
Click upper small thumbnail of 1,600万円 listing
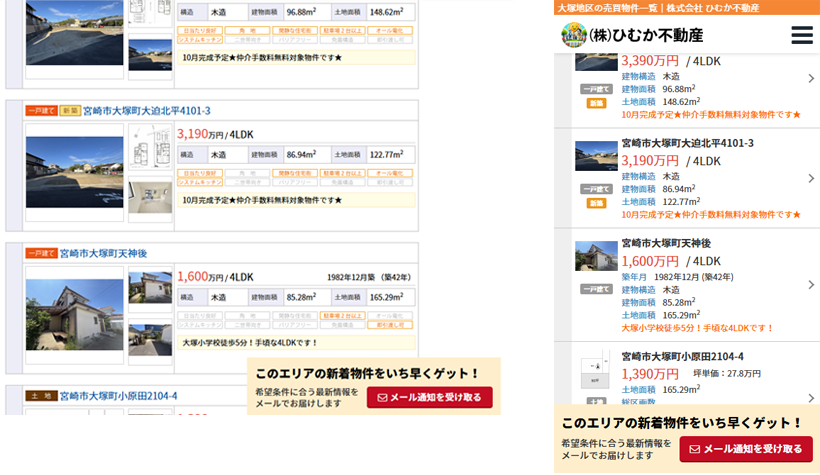pos(150,287)
